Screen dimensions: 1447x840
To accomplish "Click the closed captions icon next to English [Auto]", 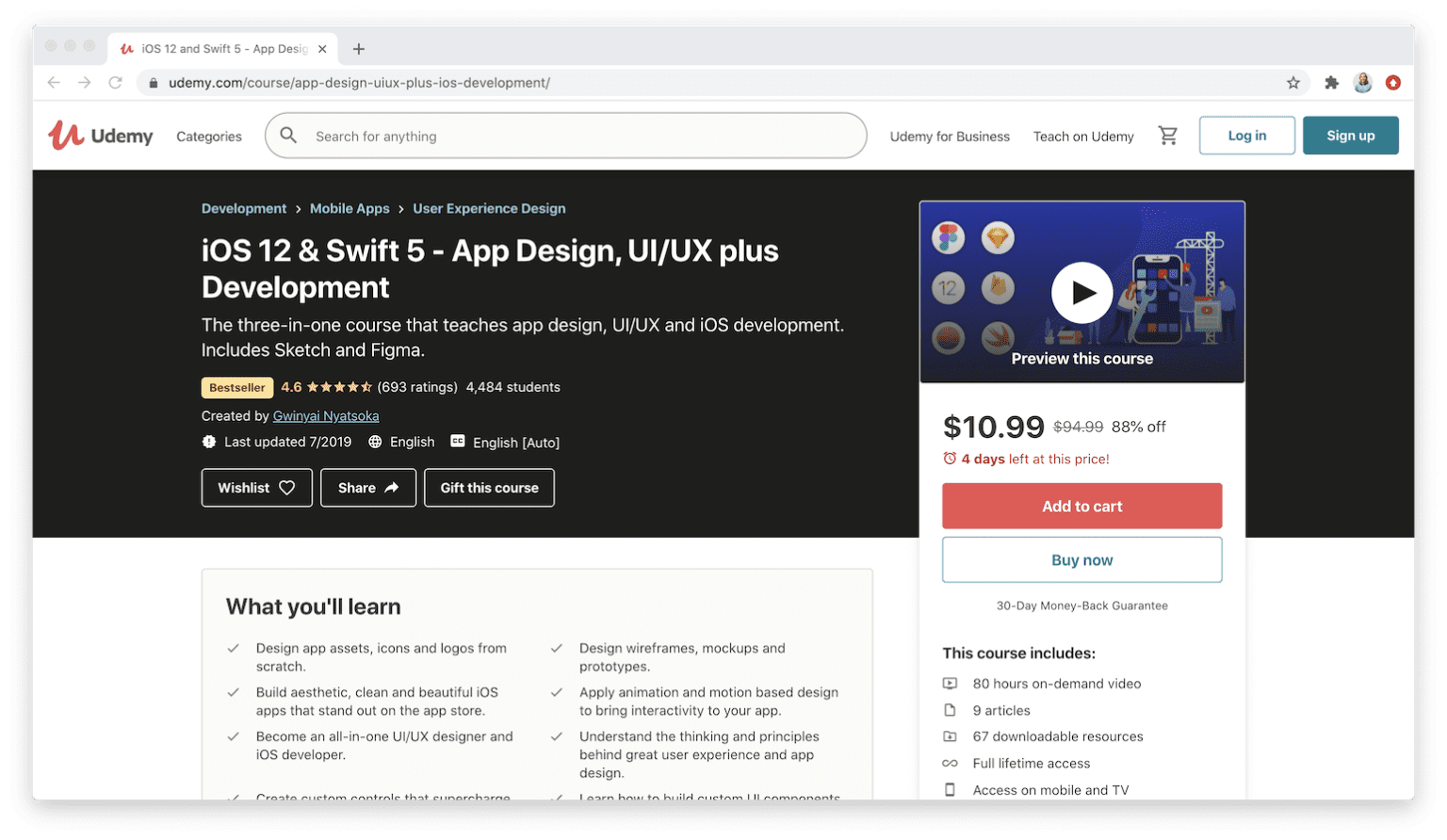I will point(457,441).
